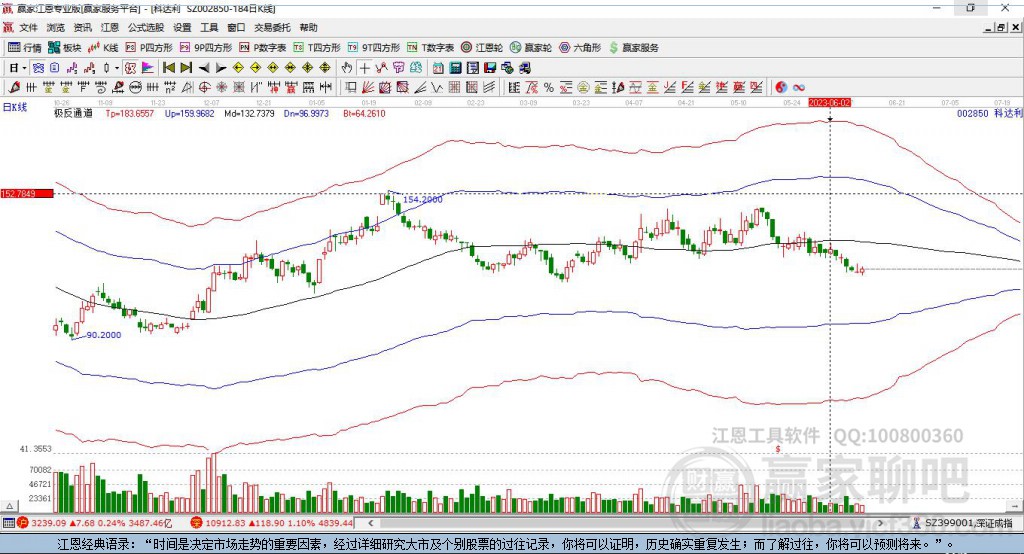Open the T数字表 time table
The width and height of the screenshot is (1024, 554).
click(x=430, y=48)
